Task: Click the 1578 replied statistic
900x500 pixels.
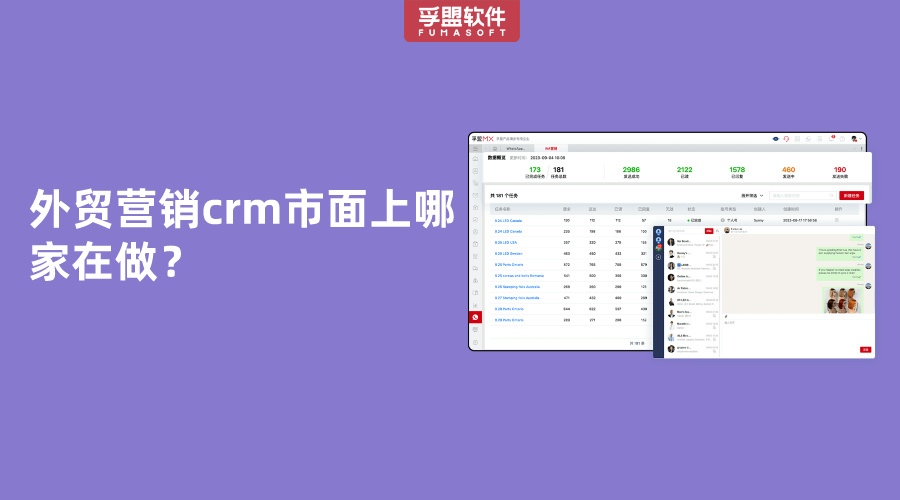Action: pyautogui.click(x=737, y=172)
